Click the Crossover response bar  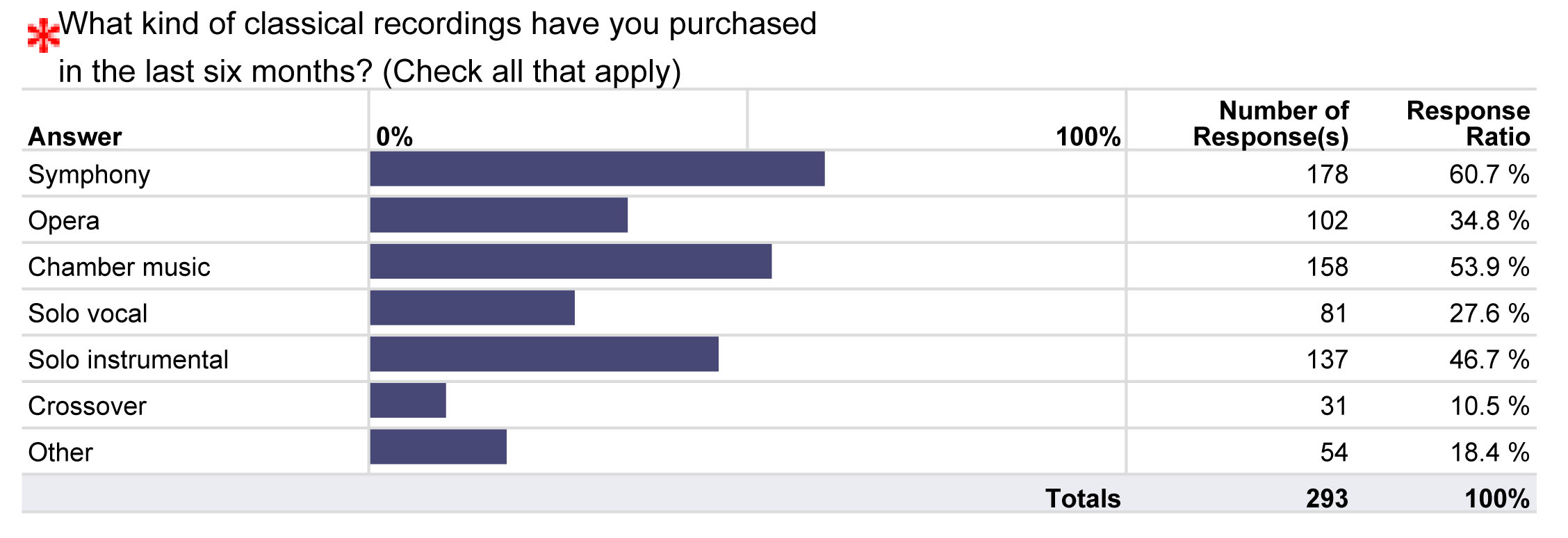[408, 400]
